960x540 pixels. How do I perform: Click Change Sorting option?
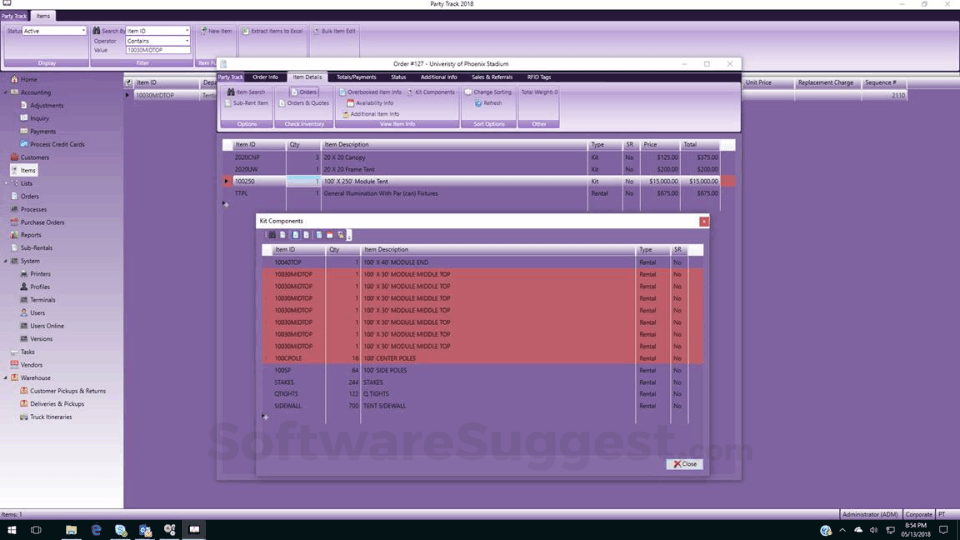488,92
